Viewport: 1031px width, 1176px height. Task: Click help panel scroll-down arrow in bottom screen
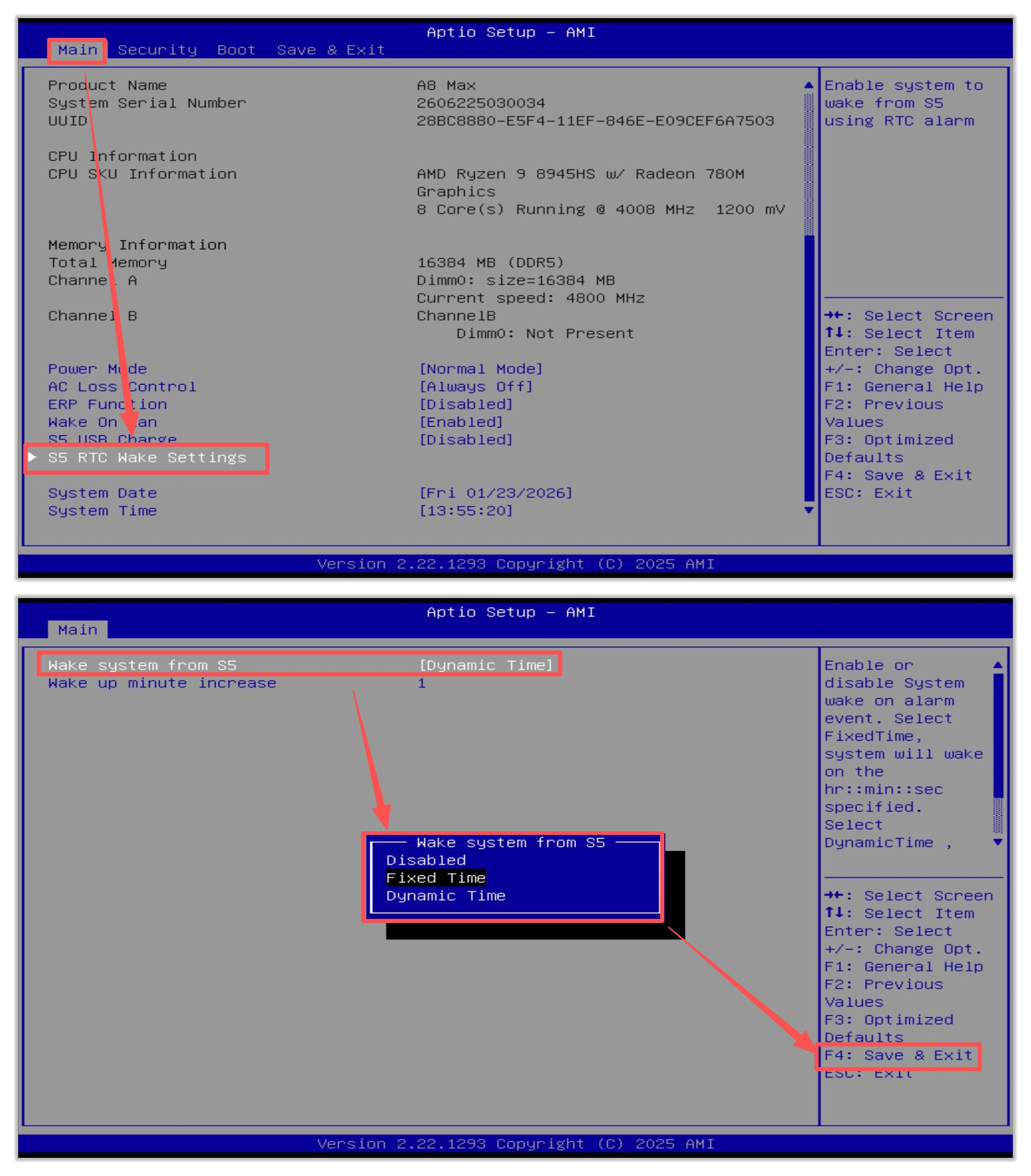click(x=997, y=842)
